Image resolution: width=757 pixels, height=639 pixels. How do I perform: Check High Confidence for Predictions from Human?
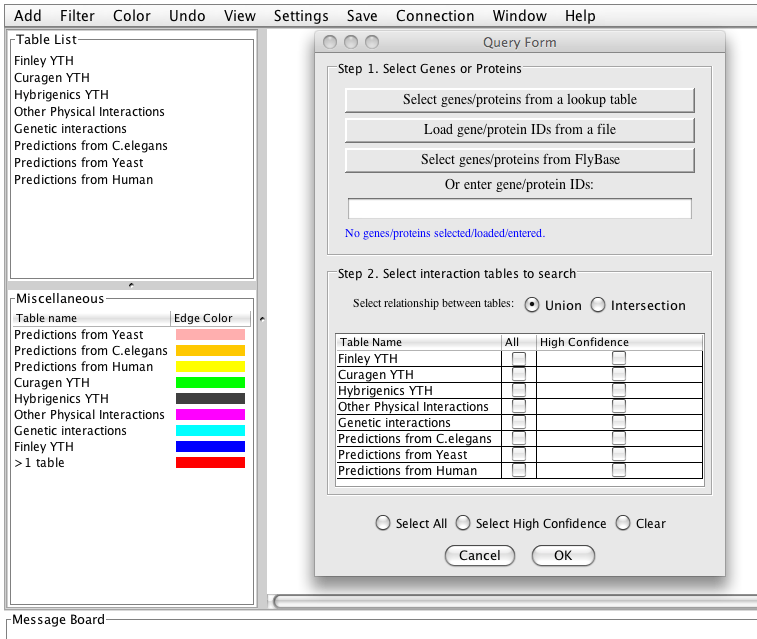point(619,470)
